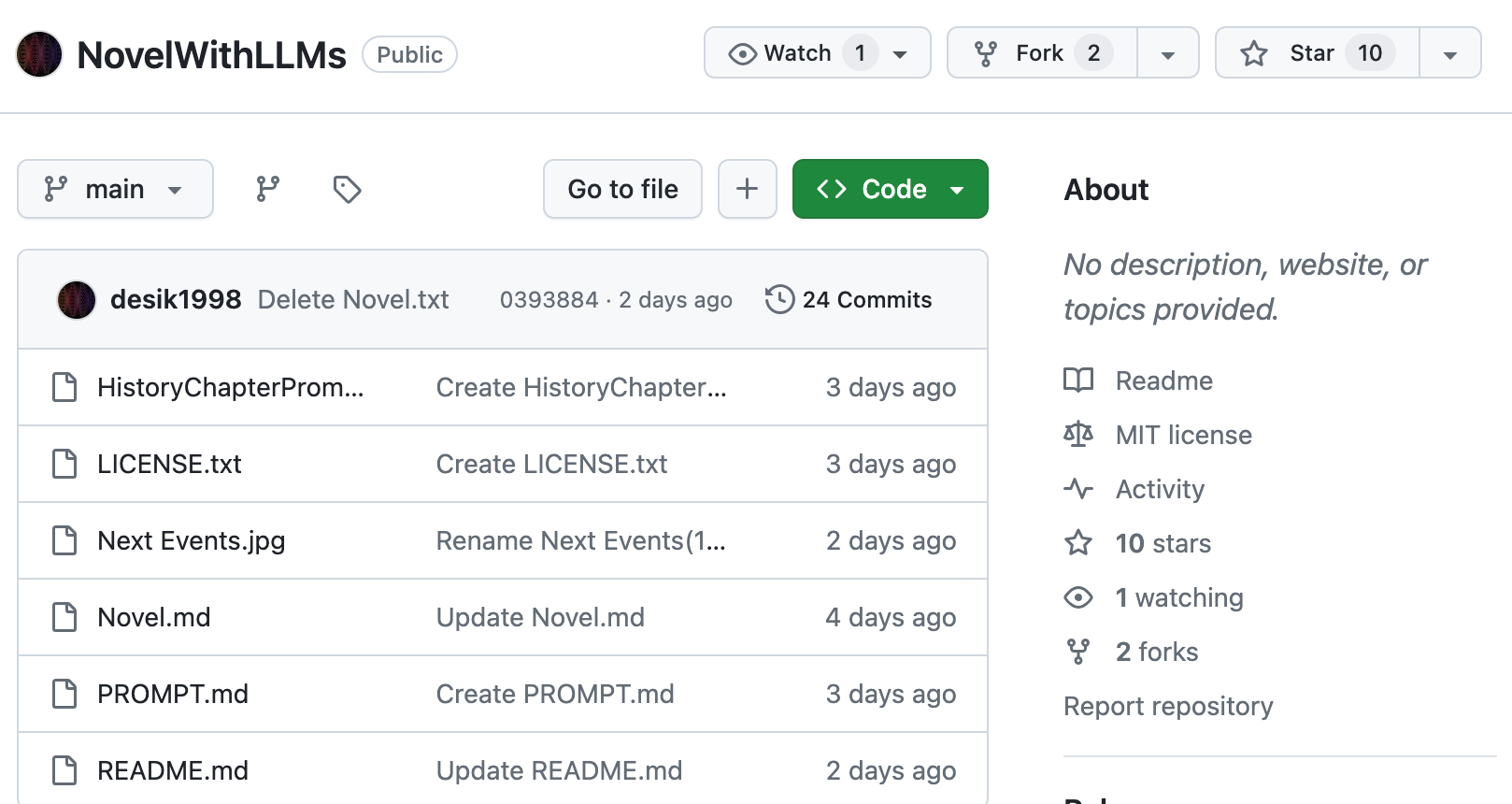Open the Create PROMPT.md commit message

[555, 694]
